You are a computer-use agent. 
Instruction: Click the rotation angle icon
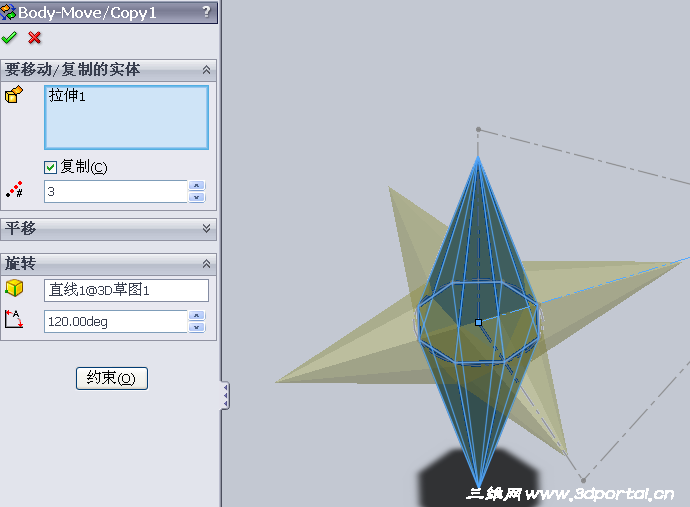pos(14,319)
